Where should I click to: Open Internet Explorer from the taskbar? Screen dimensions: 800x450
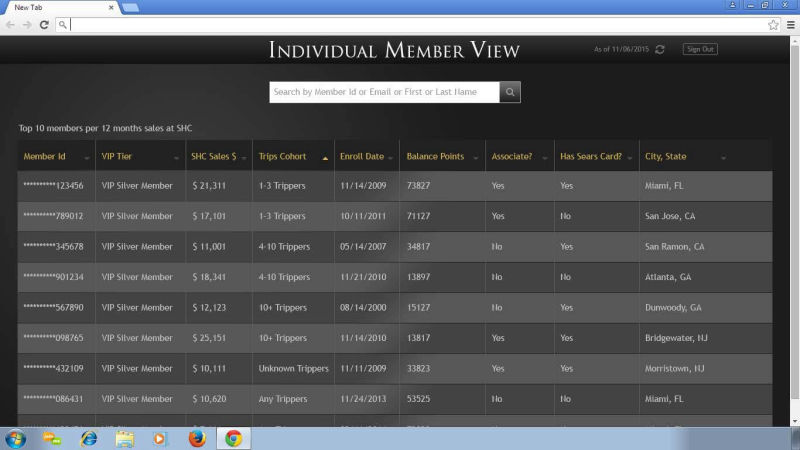click(x=89, y=438)
